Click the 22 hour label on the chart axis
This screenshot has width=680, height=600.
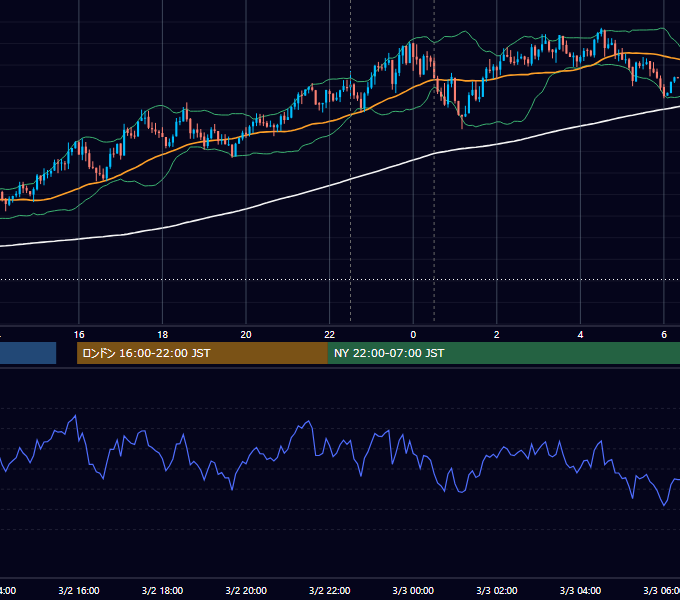pos(330,335)
